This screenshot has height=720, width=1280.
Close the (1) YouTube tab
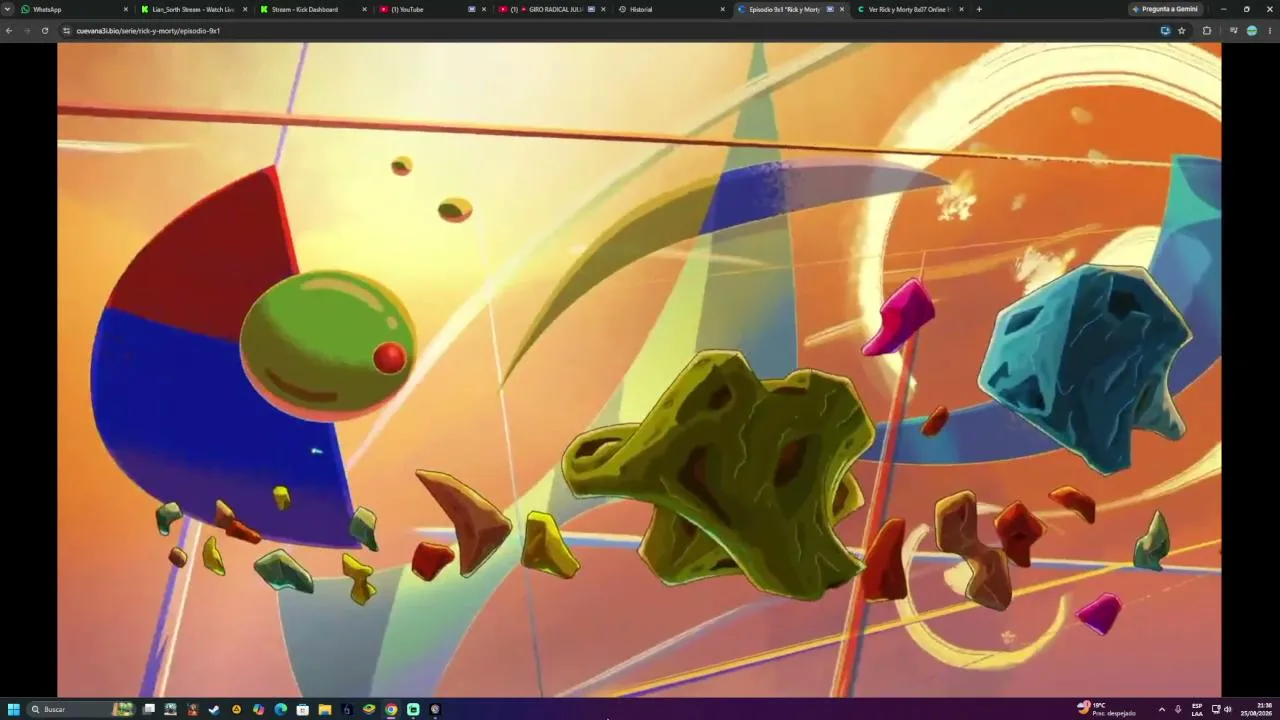pyautogui.click(x=484, y=9)
